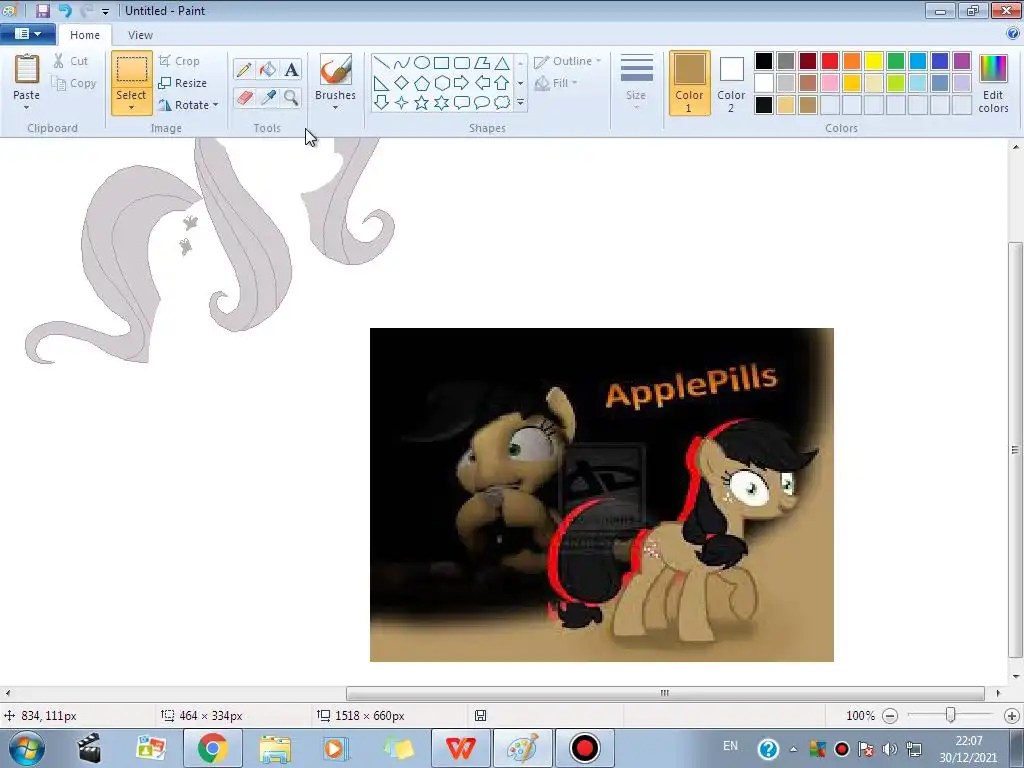The height and width of the screenshot is (768, 1024).
Task: Activate Color 2 selector
Action: pyautogui.click(x=731, y=82)
